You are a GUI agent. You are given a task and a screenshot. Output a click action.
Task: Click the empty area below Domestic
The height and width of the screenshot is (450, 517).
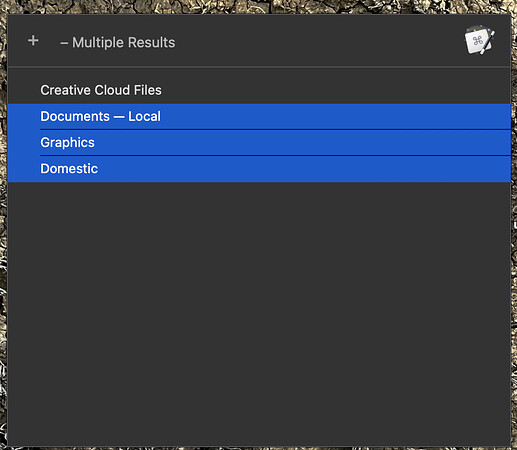pyautogui.click(x=259, y=313)
